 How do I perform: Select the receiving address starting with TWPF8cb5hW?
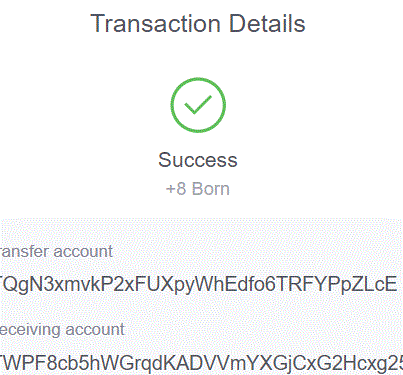[201, 363]
